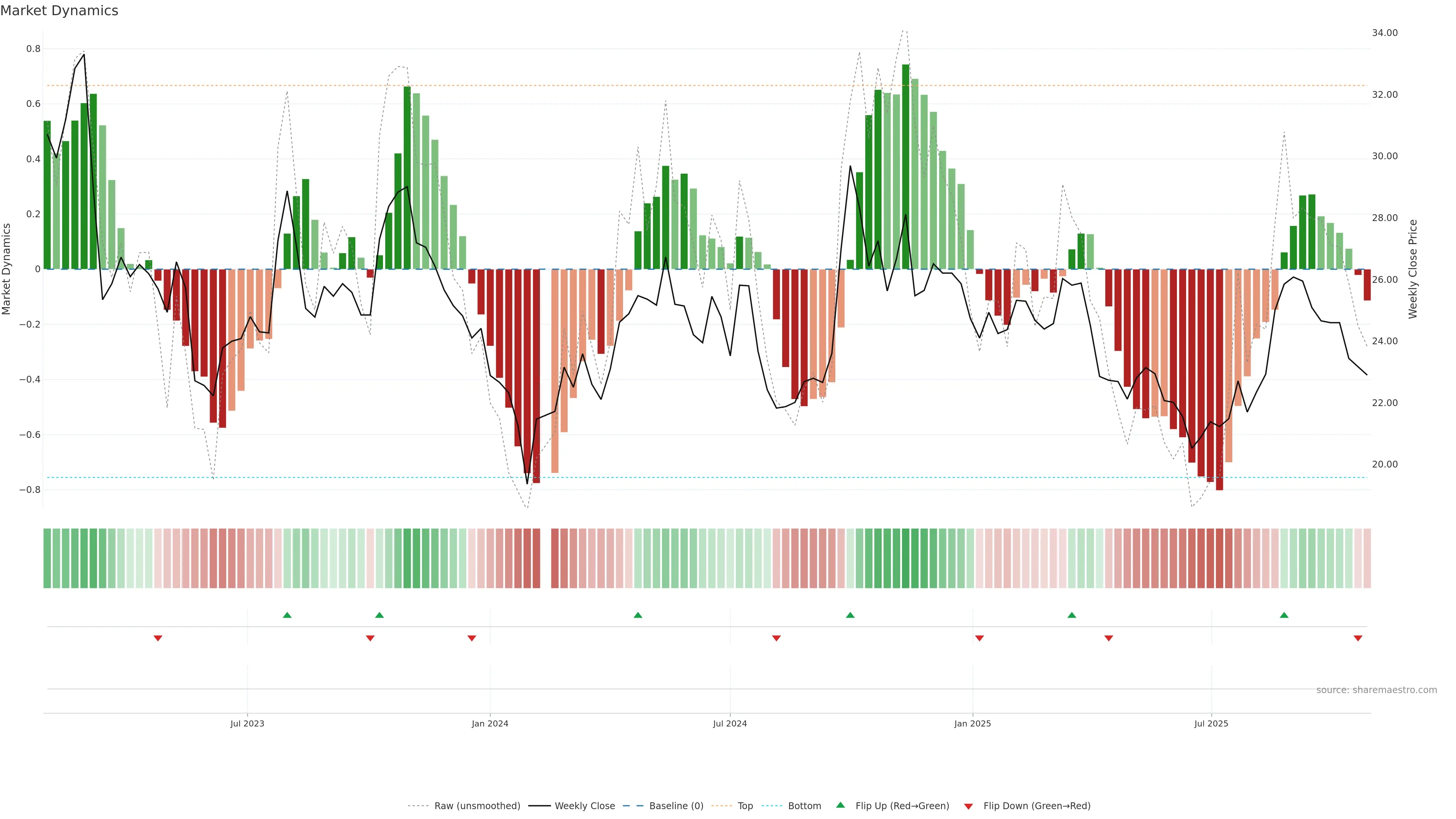The image size is (1456, 819).
Task: Click the green flip-up marker after Jul 2025
Action: click(1284, 615)
